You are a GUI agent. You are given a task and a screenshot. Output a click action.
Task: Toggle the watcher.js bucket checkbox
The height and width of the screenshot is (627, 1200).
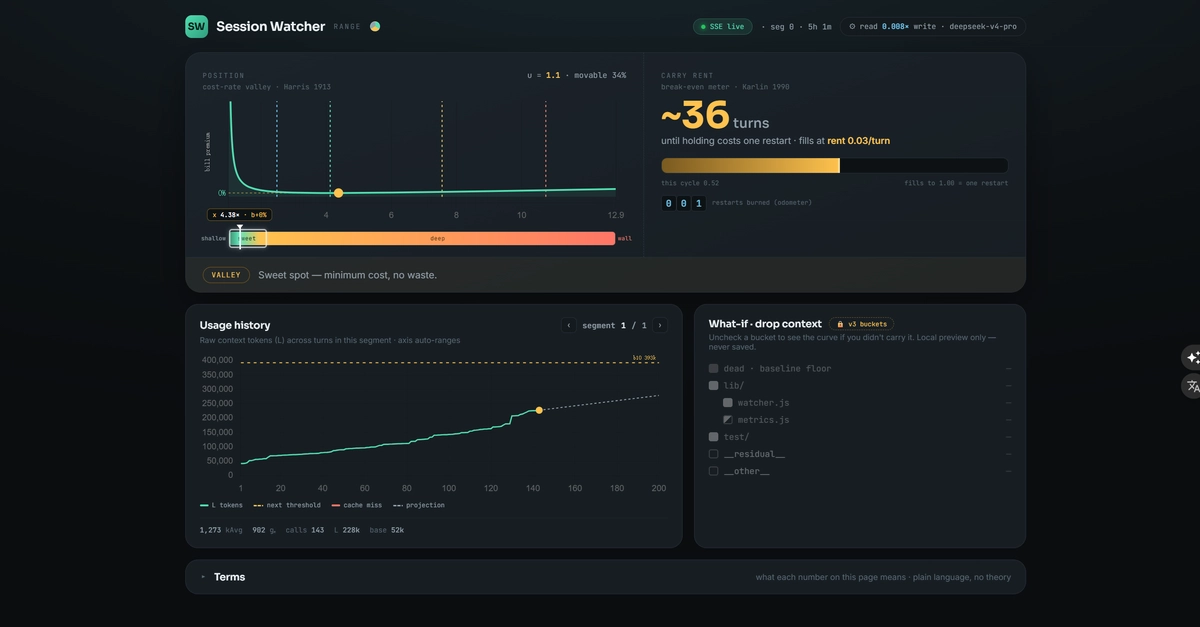pyautogui.click(x=728, y=403)
